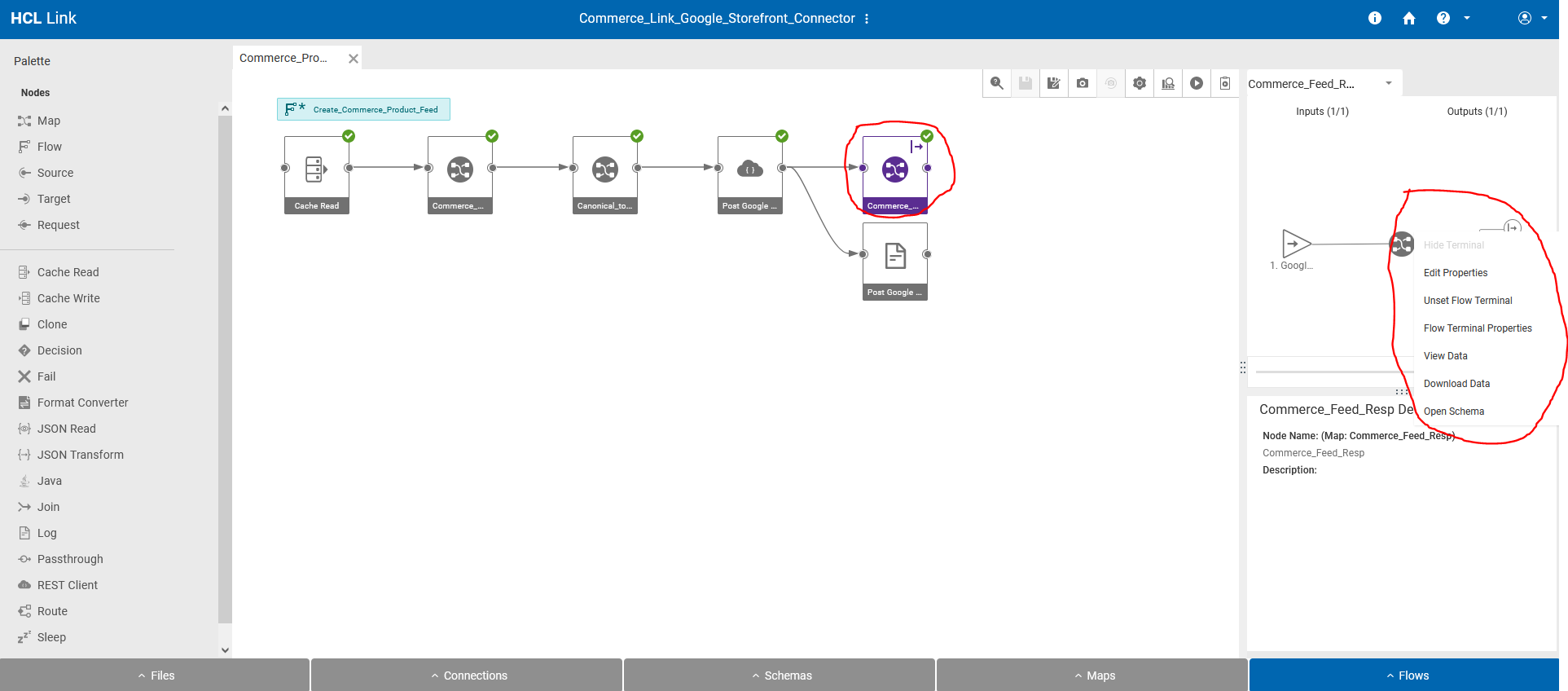
Task: Select Target node in palette
Action: [x=44, y=199]
